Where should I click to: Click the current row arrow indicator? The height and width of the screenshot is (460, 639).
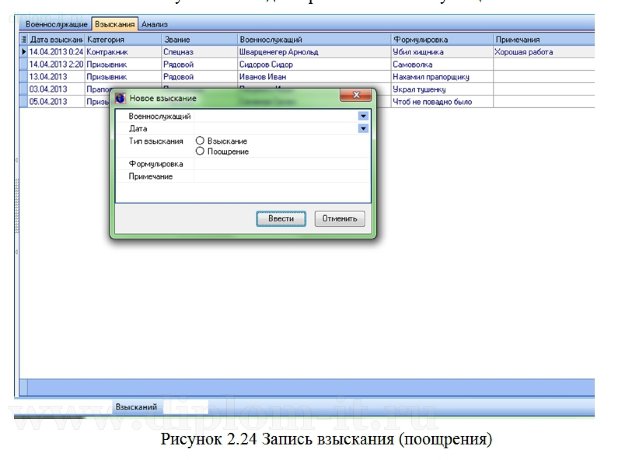pos(24,52)
